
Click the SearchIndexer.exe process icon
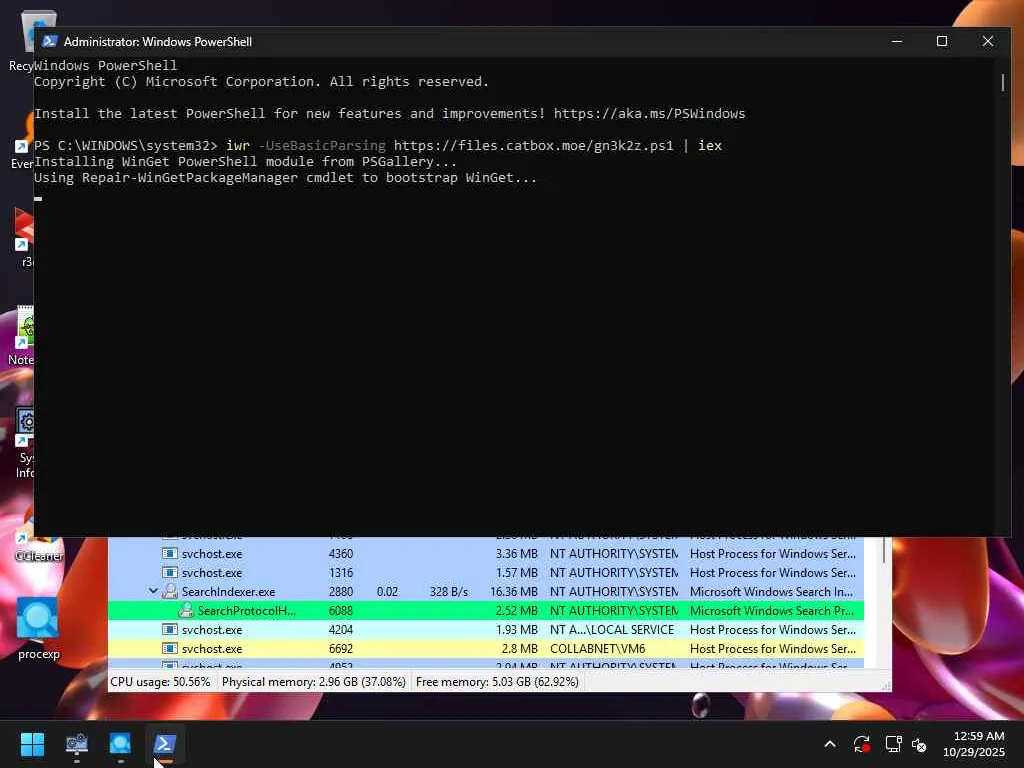tap(170, 591)
